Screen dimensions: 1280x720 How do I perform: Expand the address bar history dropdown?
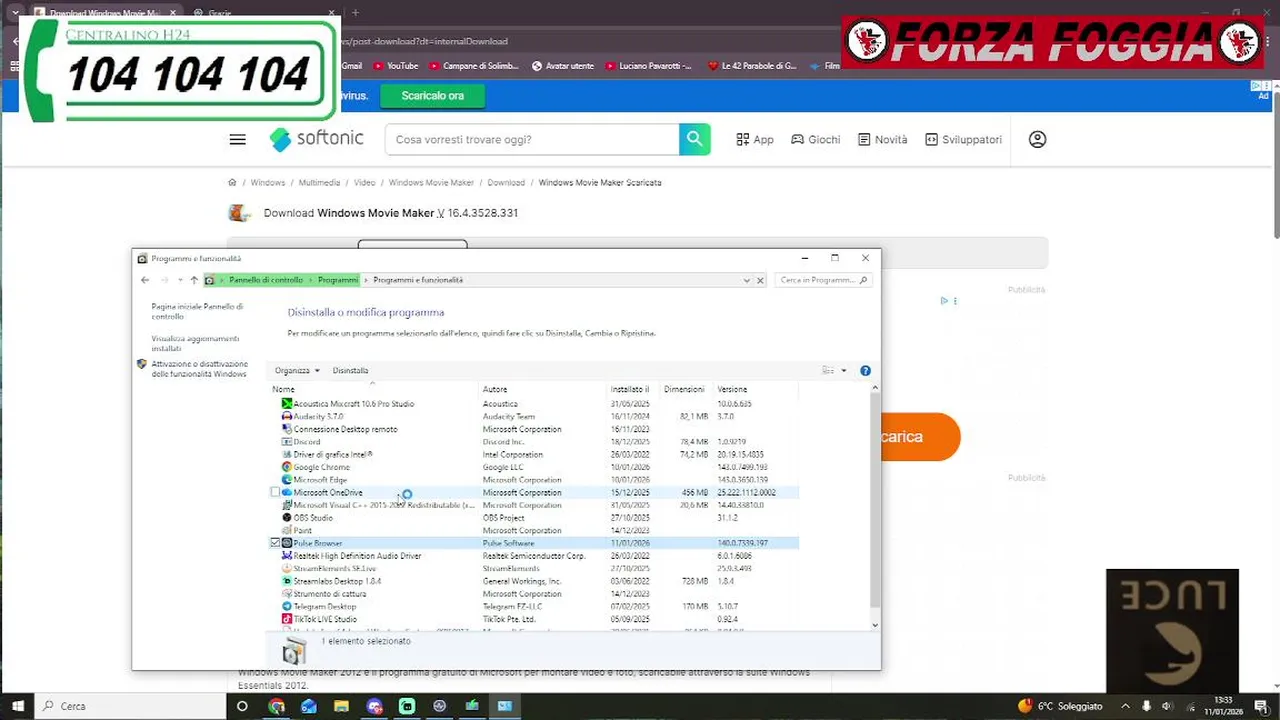tap(746, 280)
